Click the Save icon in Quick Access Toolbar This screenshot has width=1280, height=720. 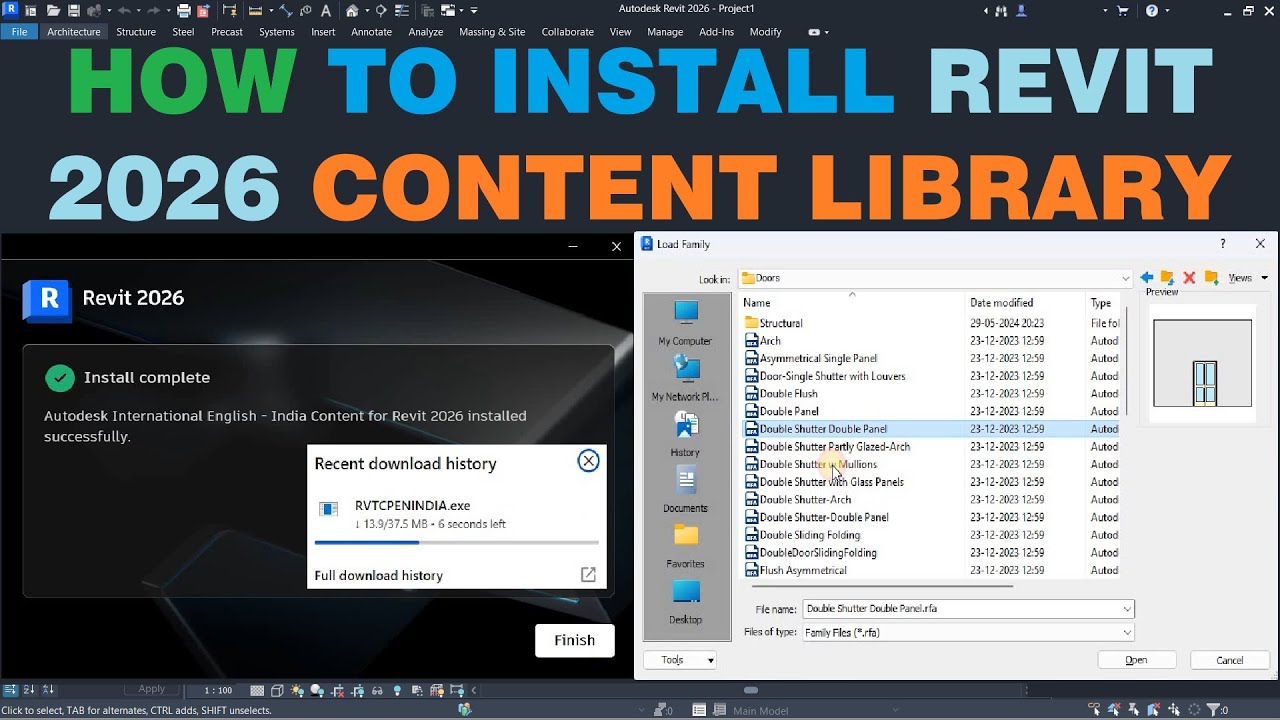(74, 10)
